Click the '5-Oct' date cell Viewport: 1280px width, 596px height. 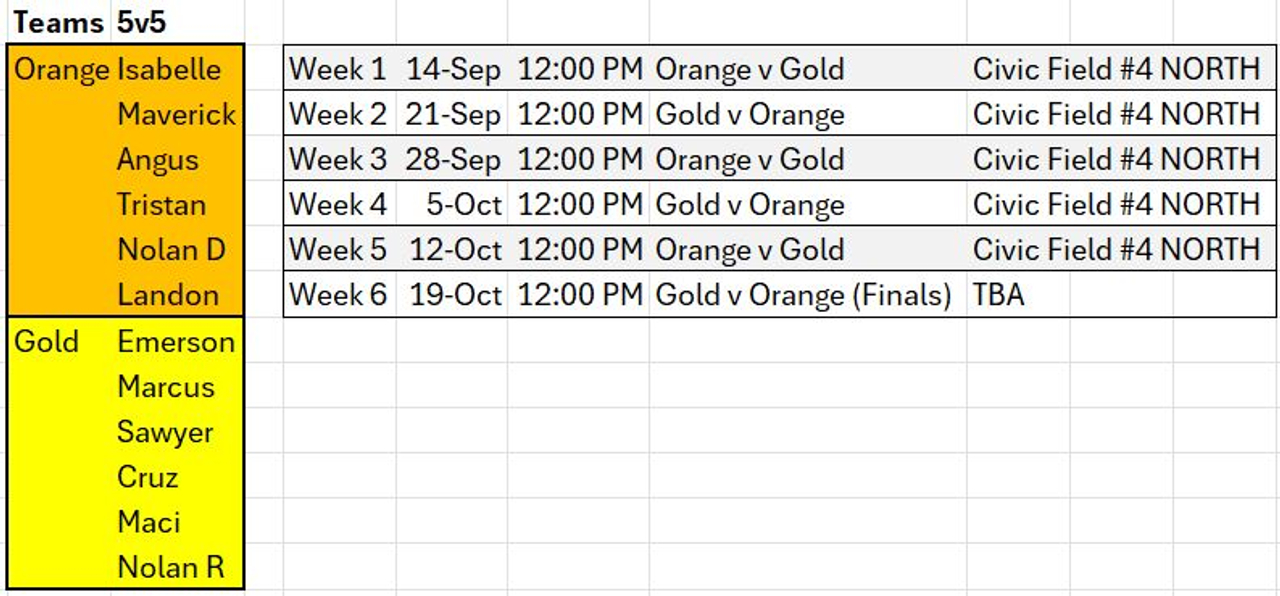[463, 205]
